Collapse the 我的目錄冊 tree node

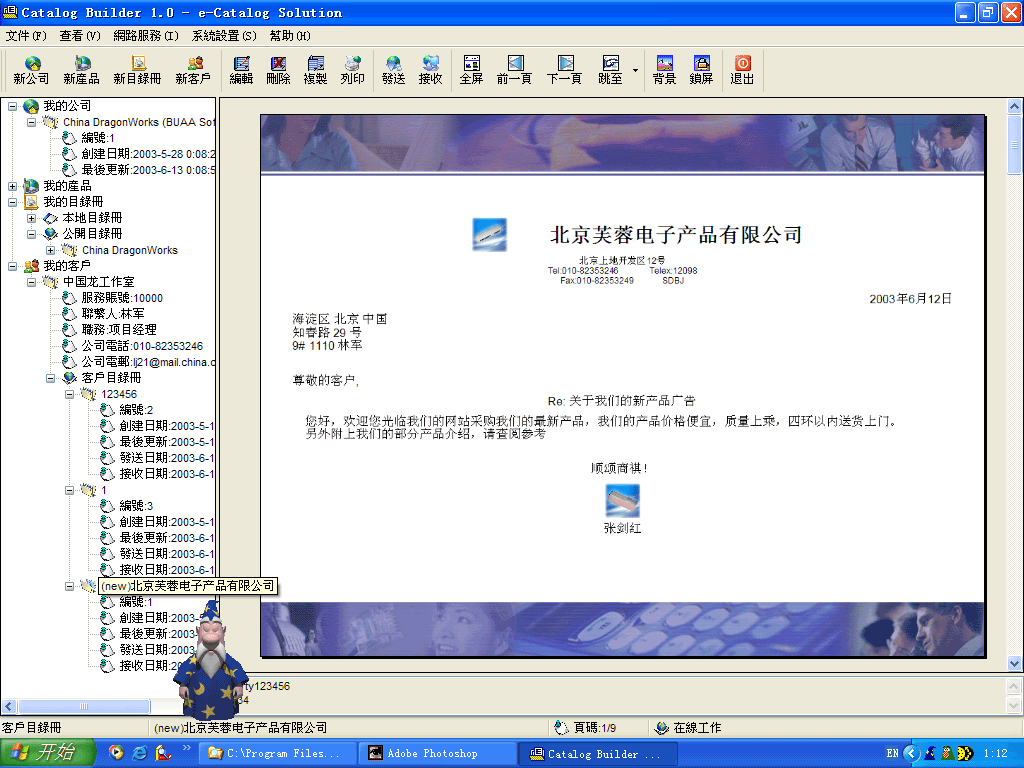(12, 202)
